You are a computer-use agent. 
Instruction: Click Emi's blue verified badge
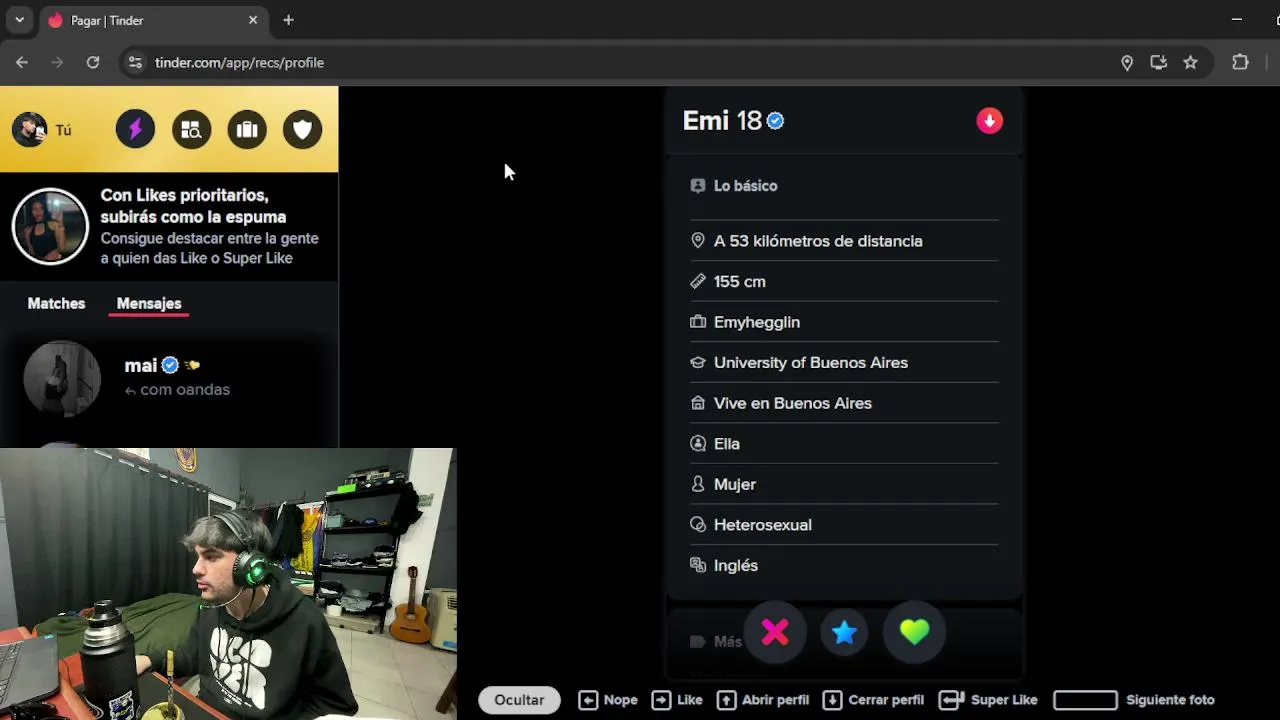point(775,121)
